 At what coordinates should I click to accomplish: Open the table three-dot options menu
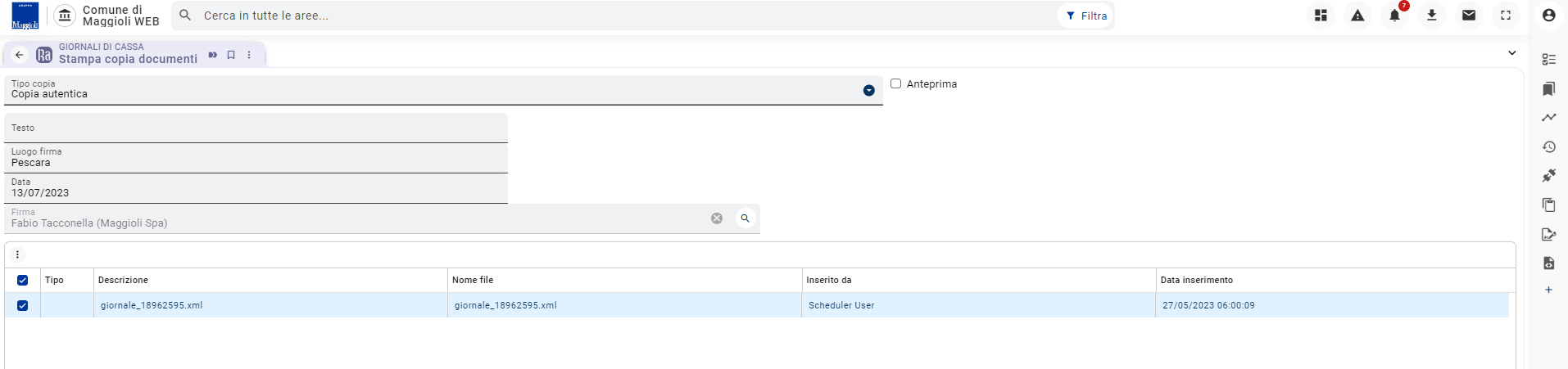[x=17, y=254]
